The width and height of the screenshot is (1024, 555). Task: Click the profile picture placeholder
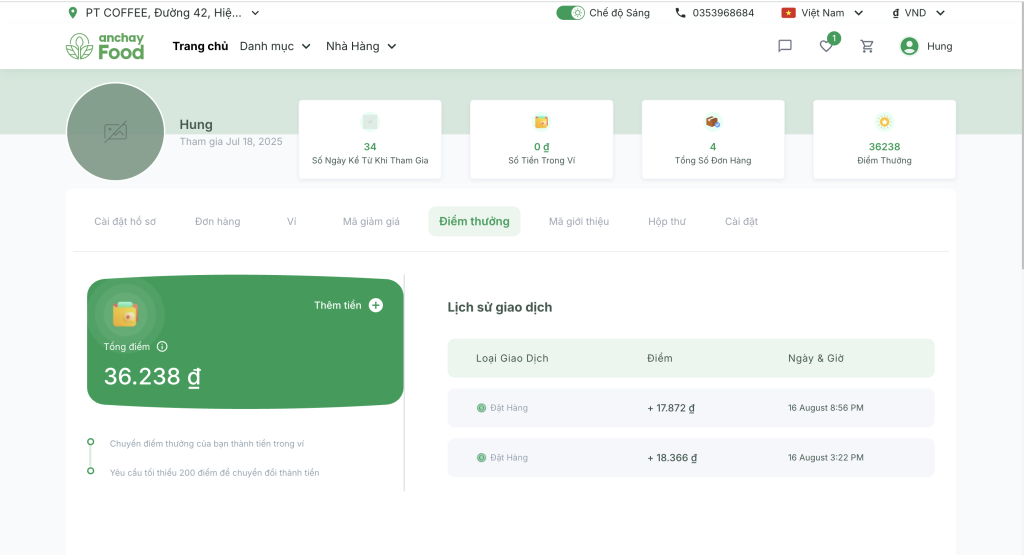[x=115, y=132]
